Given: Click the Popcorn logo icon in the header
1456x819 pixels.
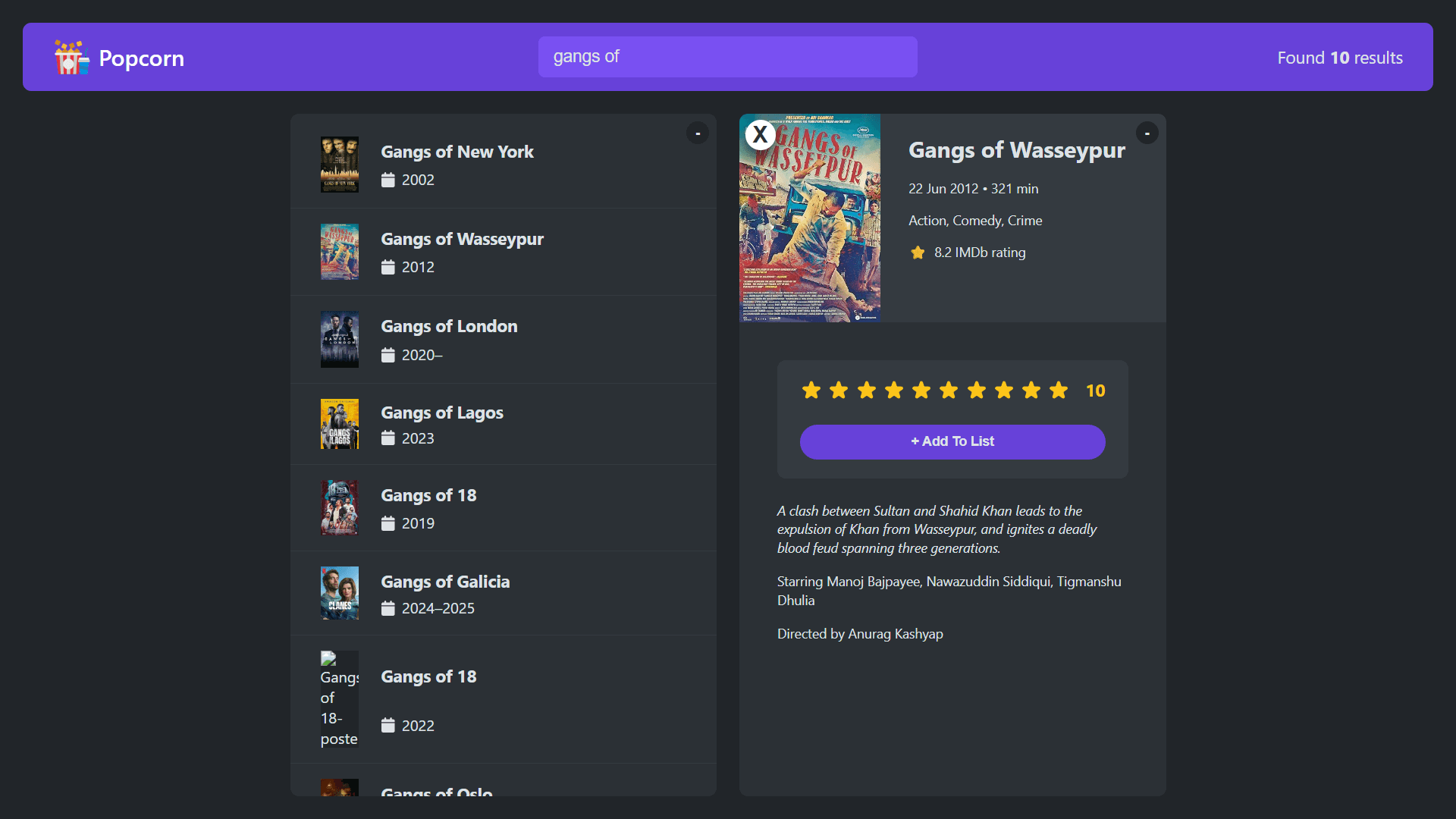Looking at the screenshot, I should 71,57.
